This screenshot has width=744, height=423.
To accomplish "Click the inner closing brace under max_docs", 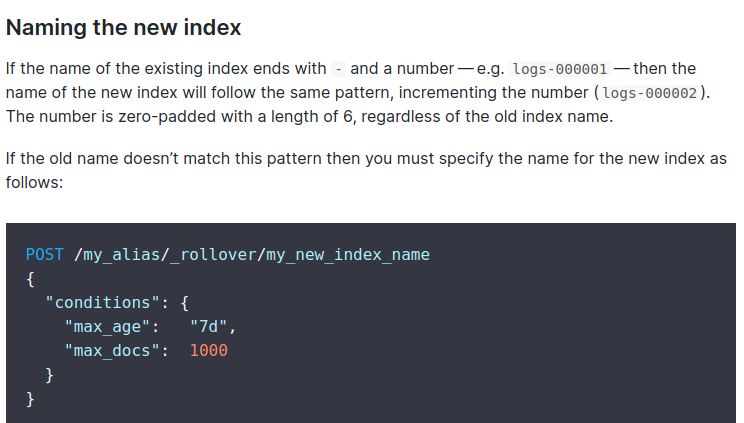I will 49,375.
